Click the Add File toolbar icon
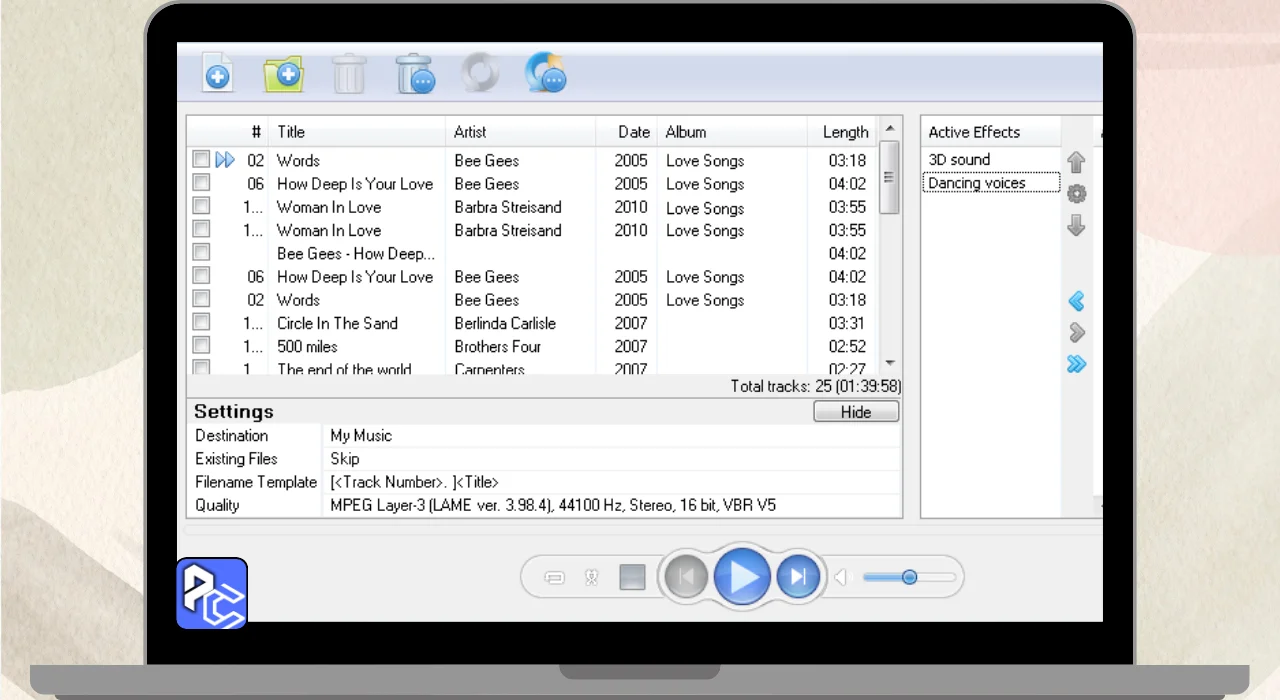Viewport: 1280px width, 700px height. pos(217,74)
